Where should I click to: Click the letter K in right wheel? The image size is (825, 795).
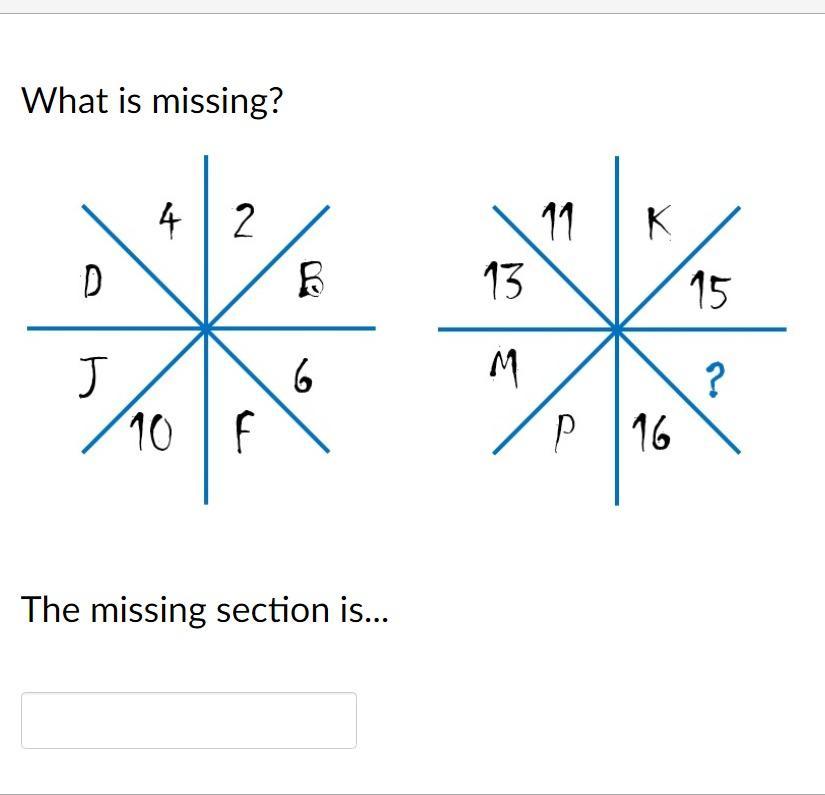pos(657,223)
